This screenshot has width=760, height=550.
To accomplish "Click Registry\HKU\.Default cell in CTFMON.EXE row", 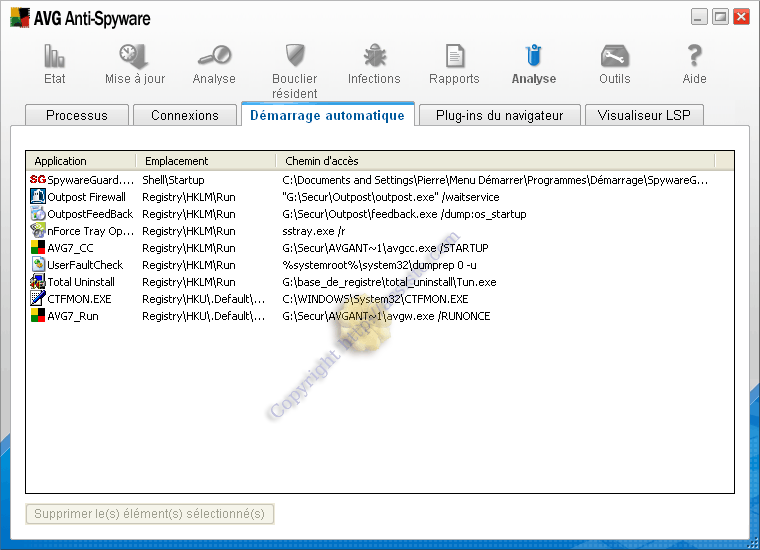I will (204, 299).
